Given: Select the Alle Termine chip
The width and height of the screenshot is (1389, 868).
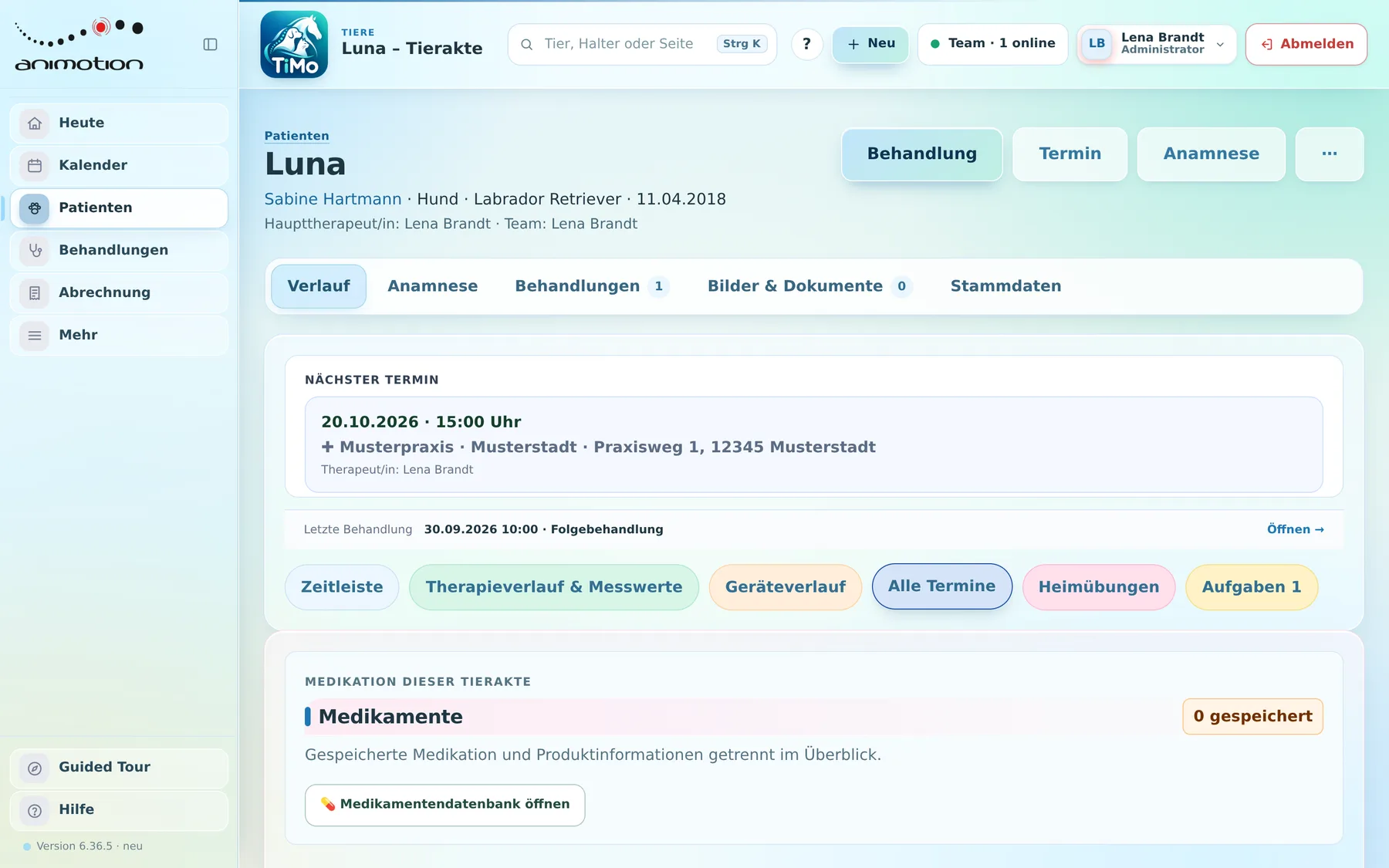Looking at the screenshot, I should click(x=942, y=586).
